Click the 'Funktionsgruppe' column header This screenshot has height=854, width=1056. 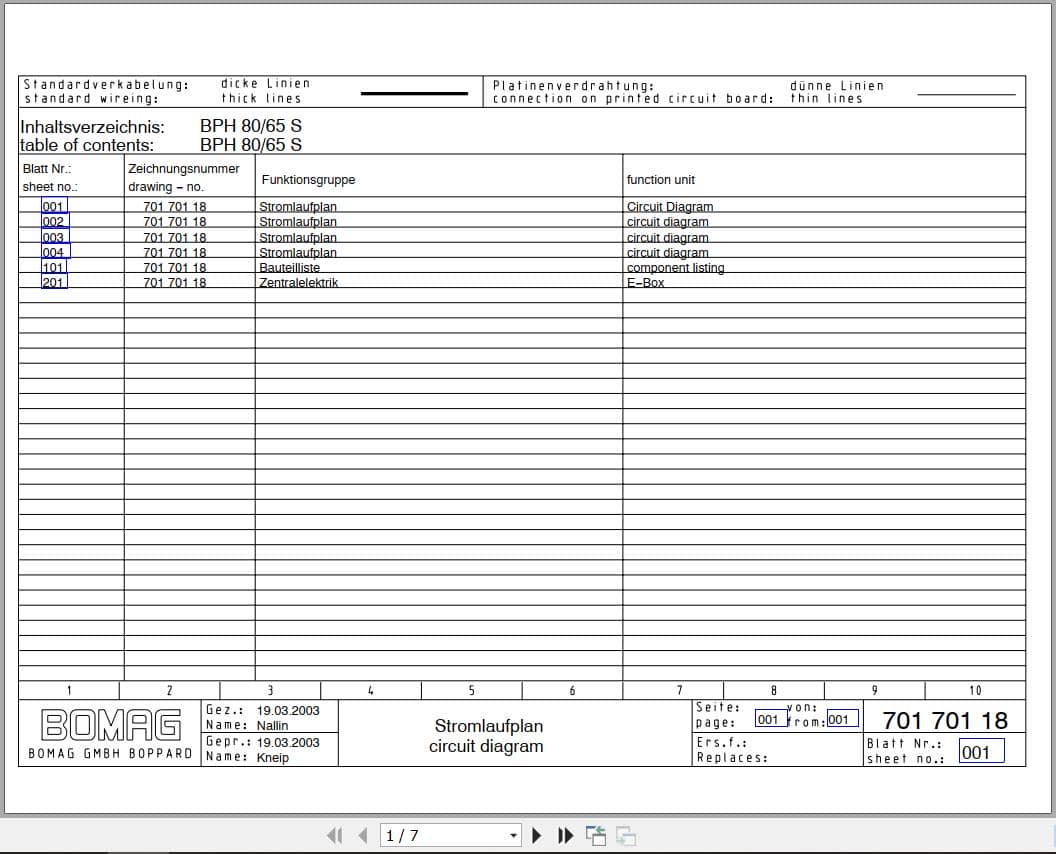pyautogui.click(x=308, y=180)
